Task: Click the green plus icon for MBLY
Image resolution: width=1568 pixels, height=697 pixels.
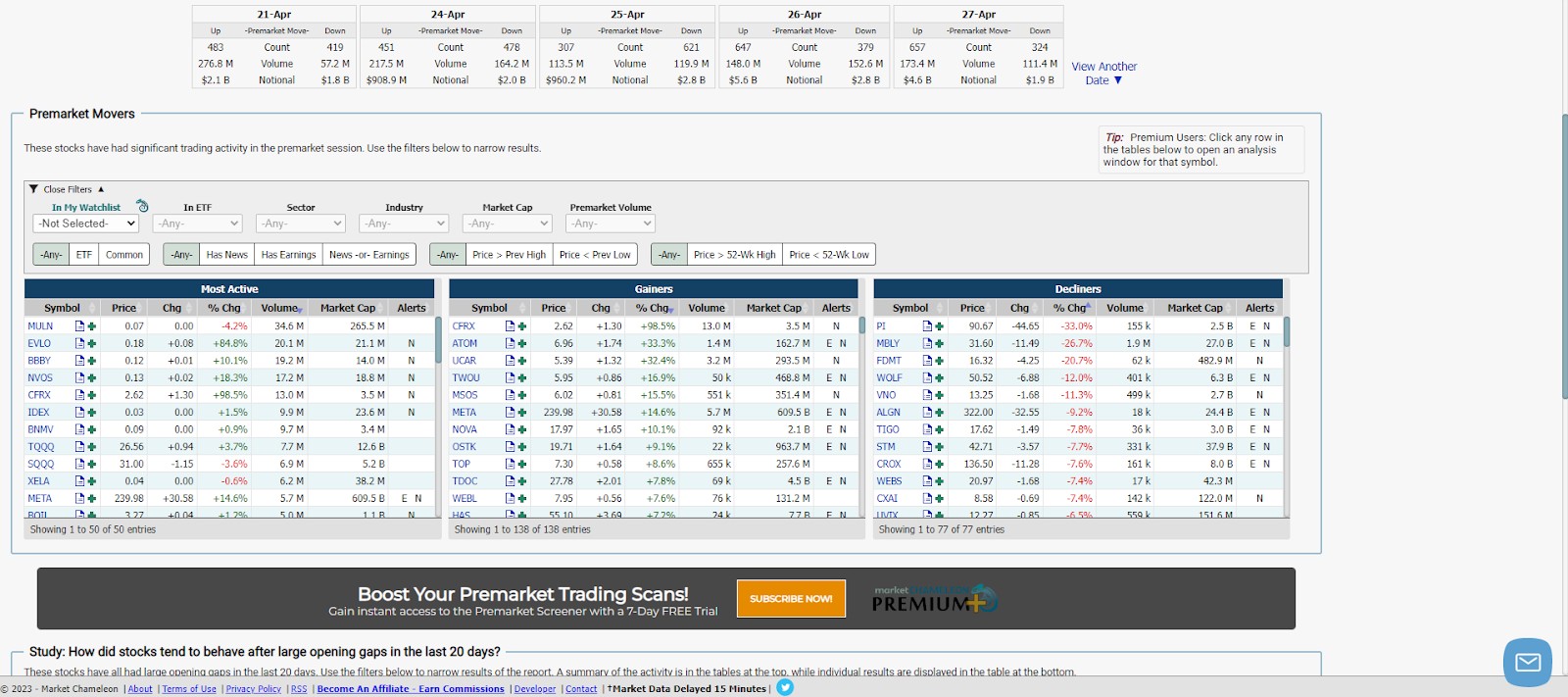Action: point(939,344)
